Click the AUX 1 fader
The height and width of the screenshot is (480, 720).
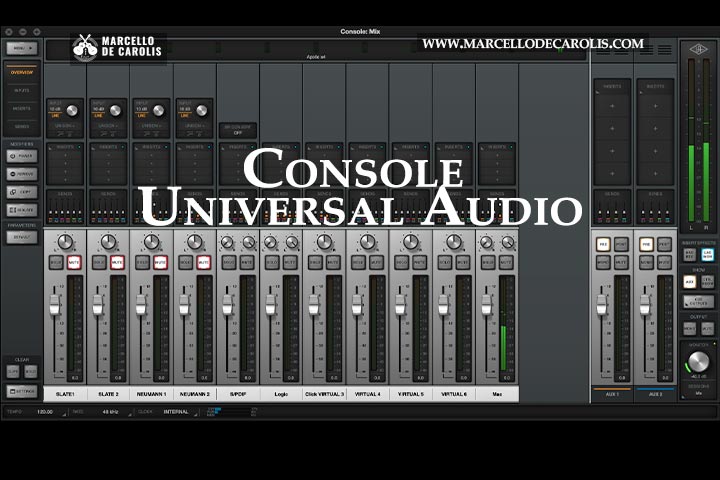tap(602, 305)
